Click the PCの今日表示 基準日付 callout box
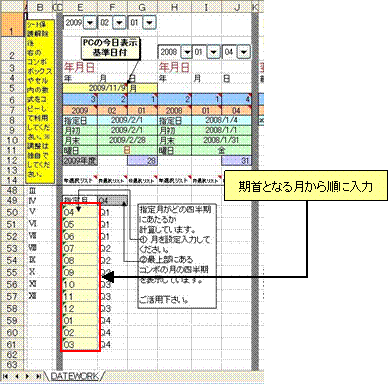This screenshot has height=384, width=389. coord(110,47)
